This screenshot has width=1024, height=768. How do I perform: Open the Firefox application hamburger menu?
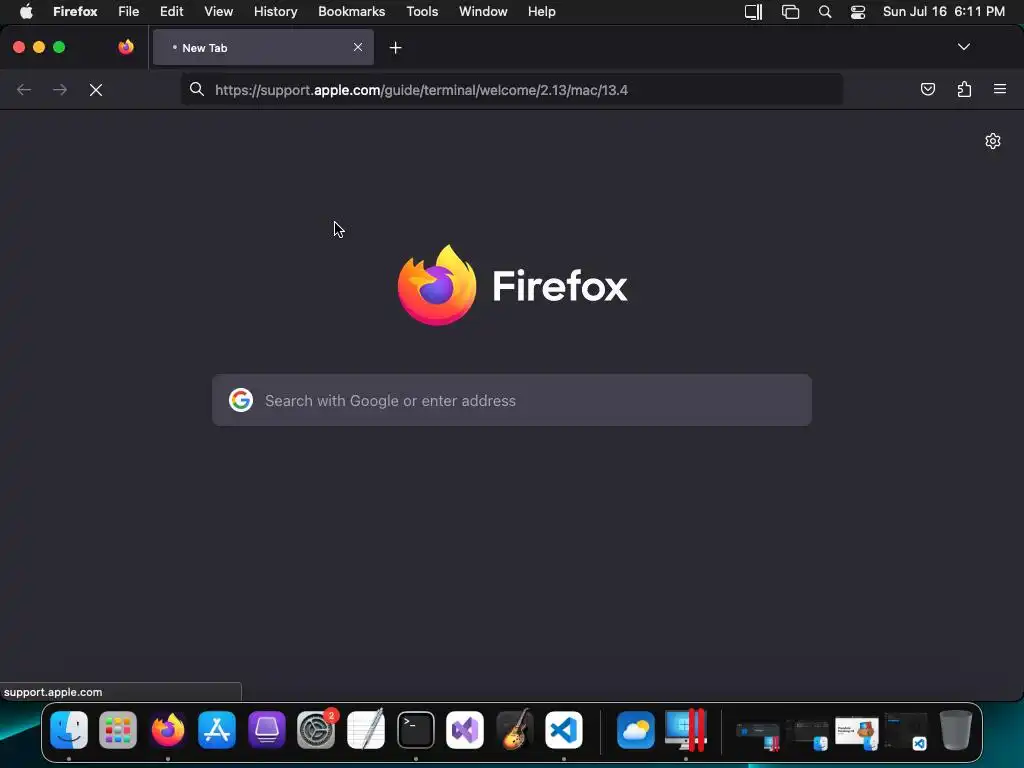point(1000,89)
